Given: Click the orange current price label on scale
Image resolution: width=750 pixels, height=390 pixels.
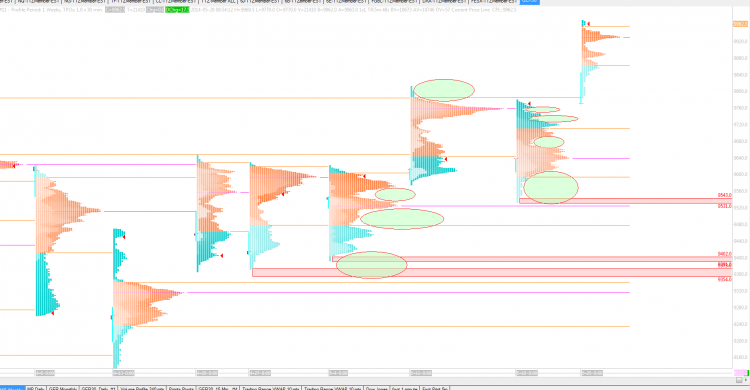Looking at the screenshot, I should pyautogui.click(x=739, y=24).
